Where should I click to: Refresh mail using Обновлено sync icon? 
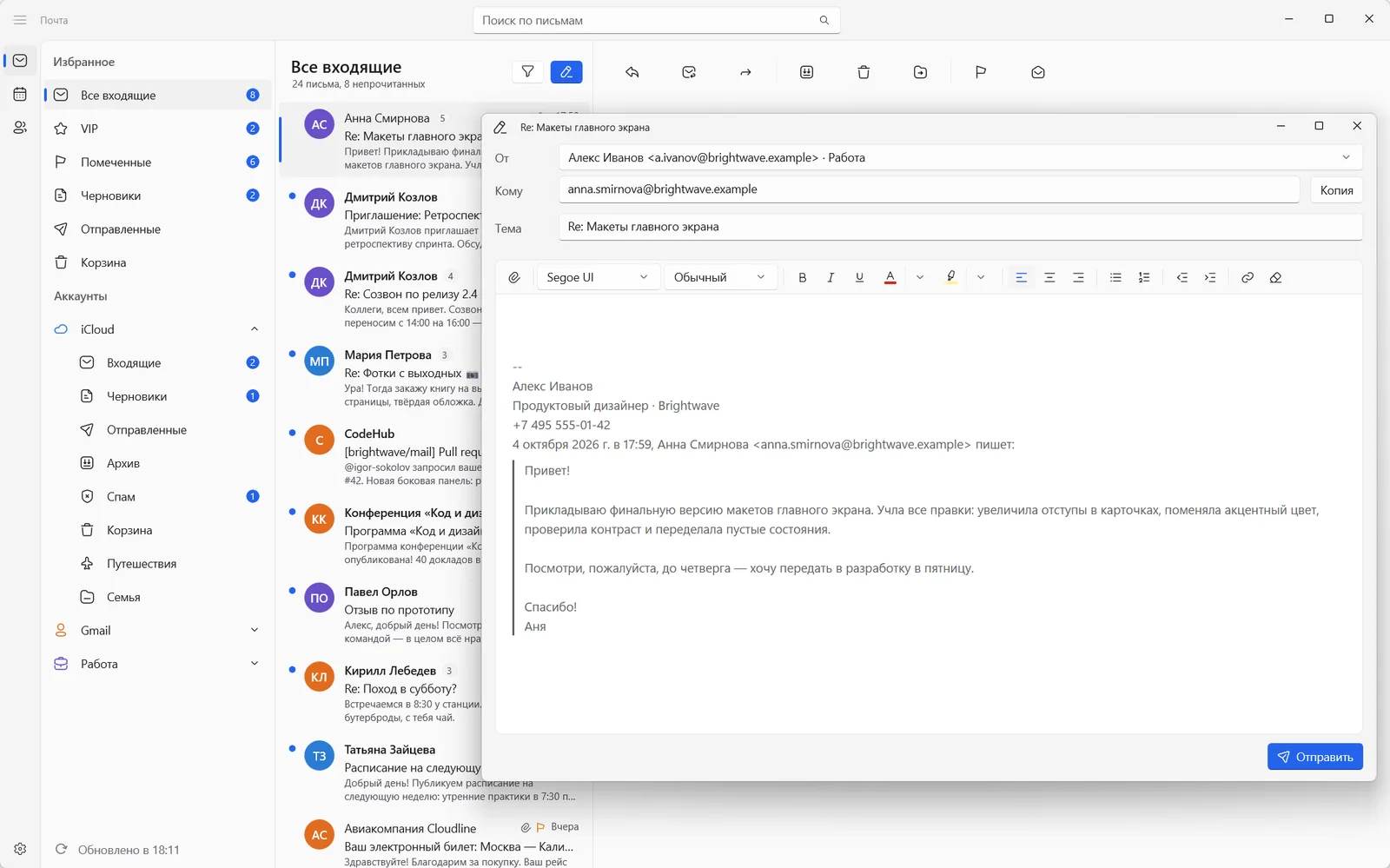coord(61,849)
